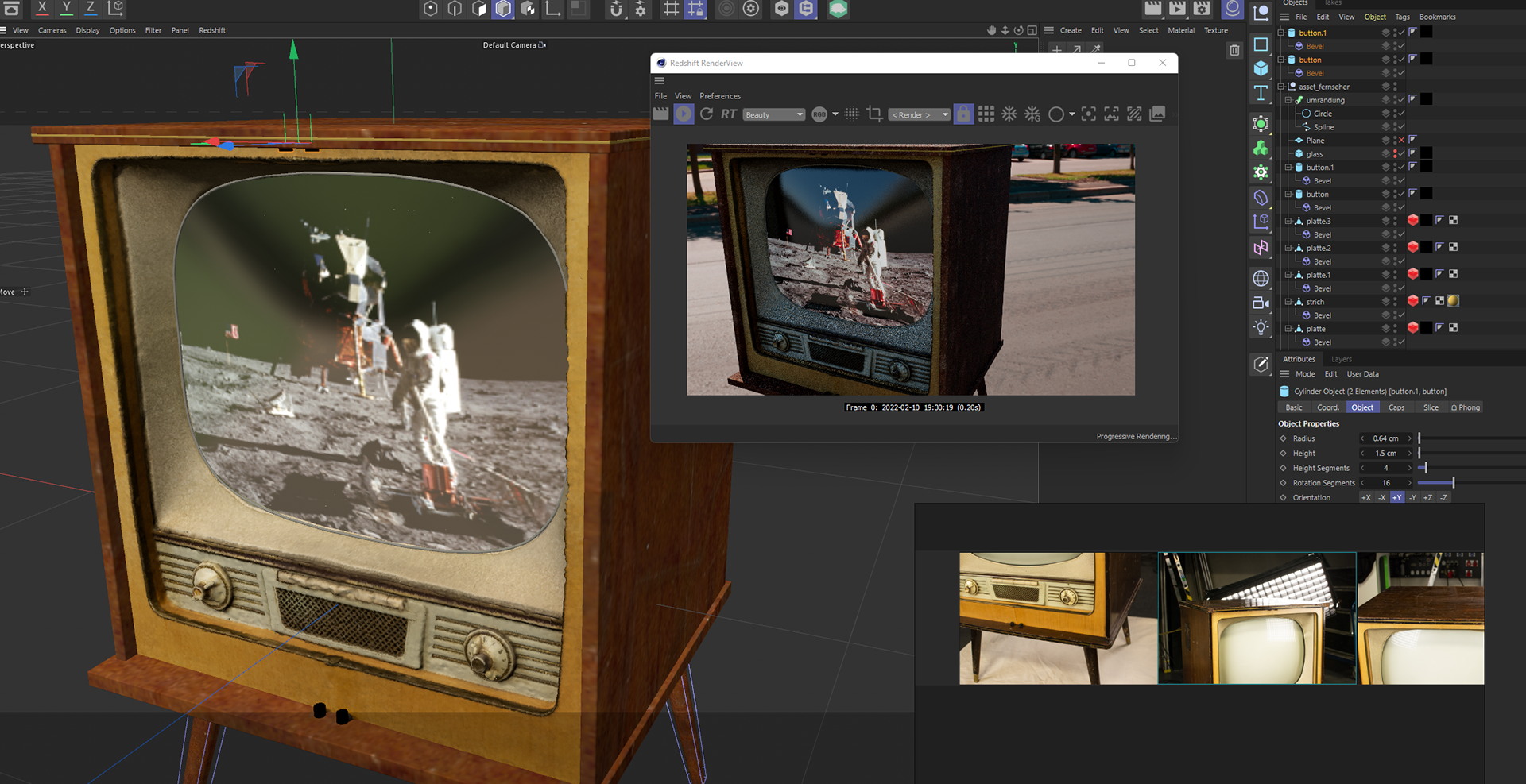This screenshot has width=1526, height=784.
Task: Click the Y axis lock icon in the top toolbar
Action: click(x=67, y=8)
